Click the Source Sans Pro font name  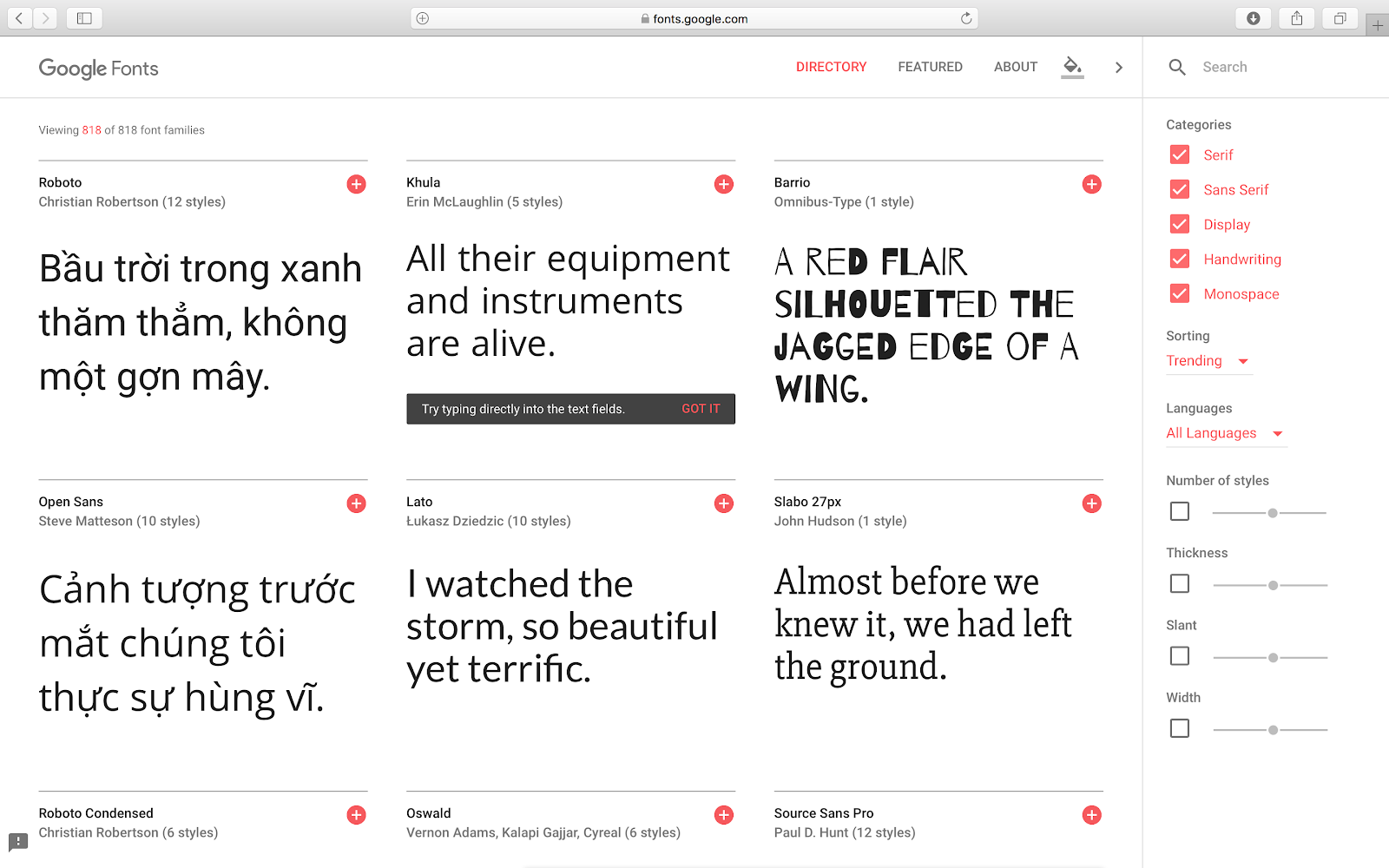tap(824, 813)
